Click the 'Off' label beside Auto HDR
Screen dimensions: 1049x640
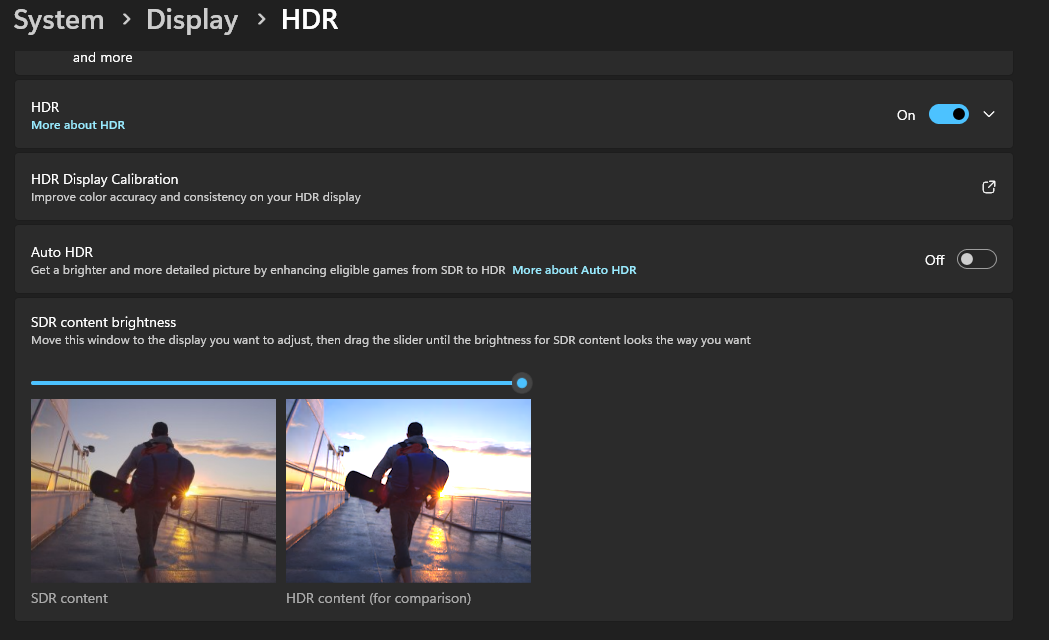coord(935,260)
